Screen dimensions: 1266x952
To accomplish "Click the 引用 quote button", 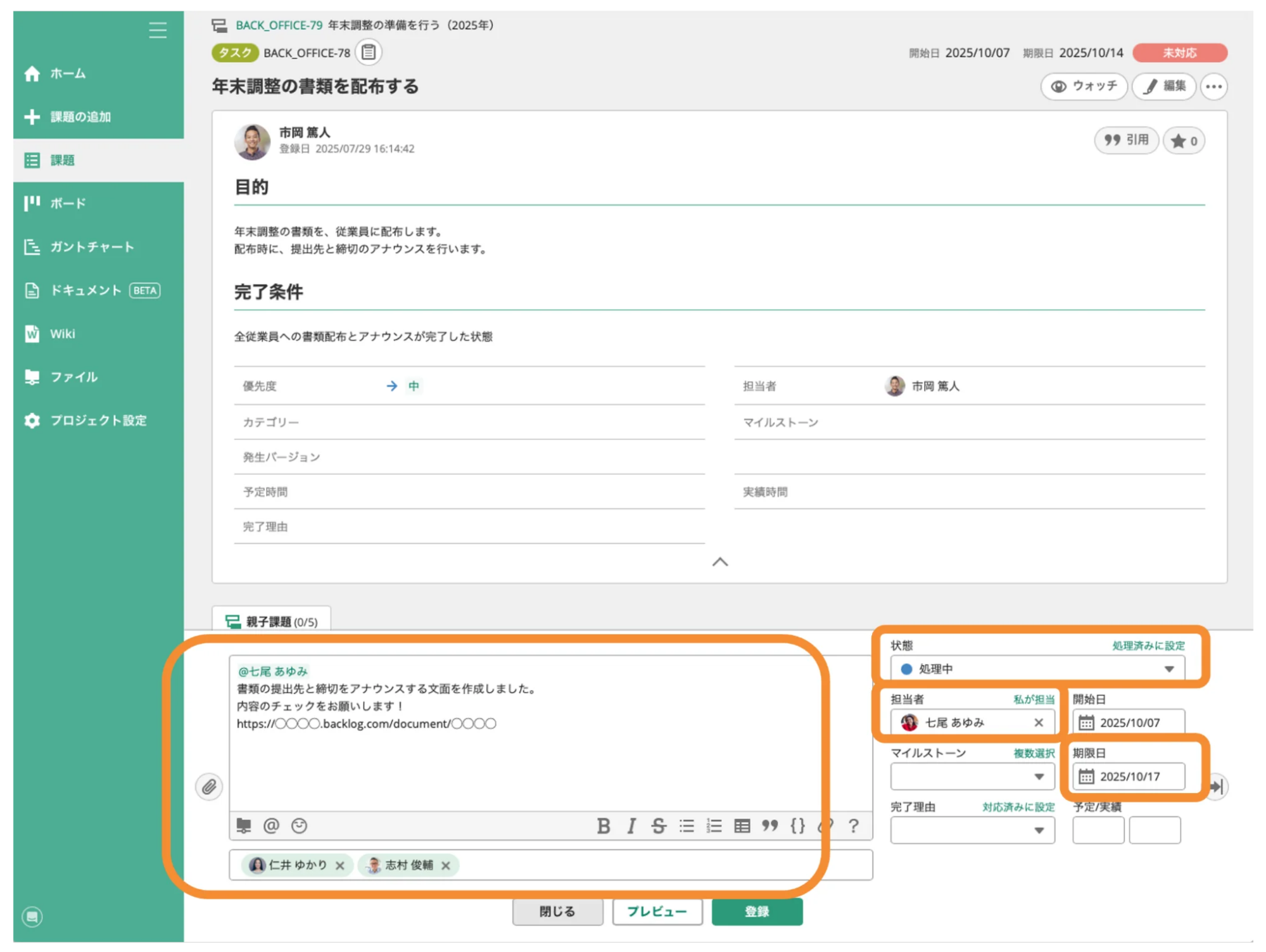I will pos(1126,140).
